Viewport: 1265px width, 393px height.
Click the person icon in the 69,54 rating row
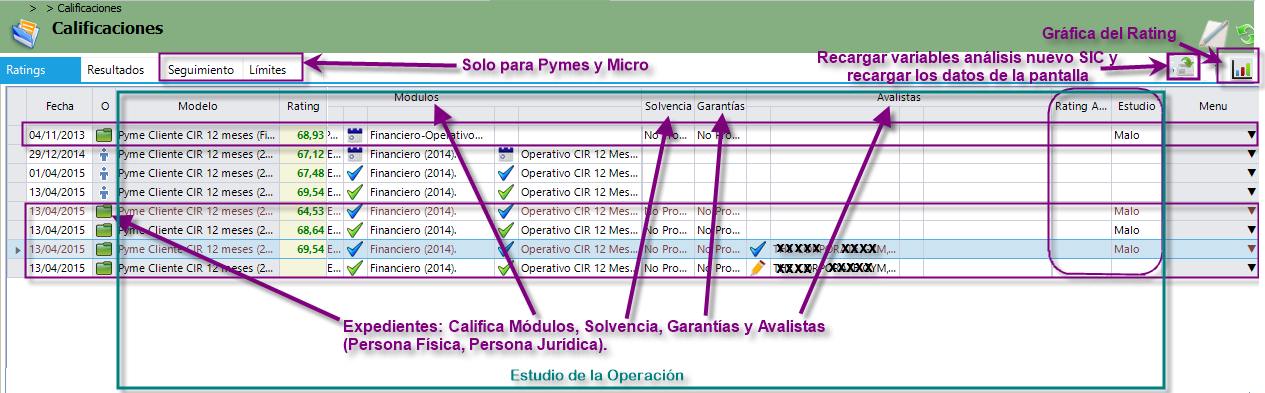pos(105,192)
